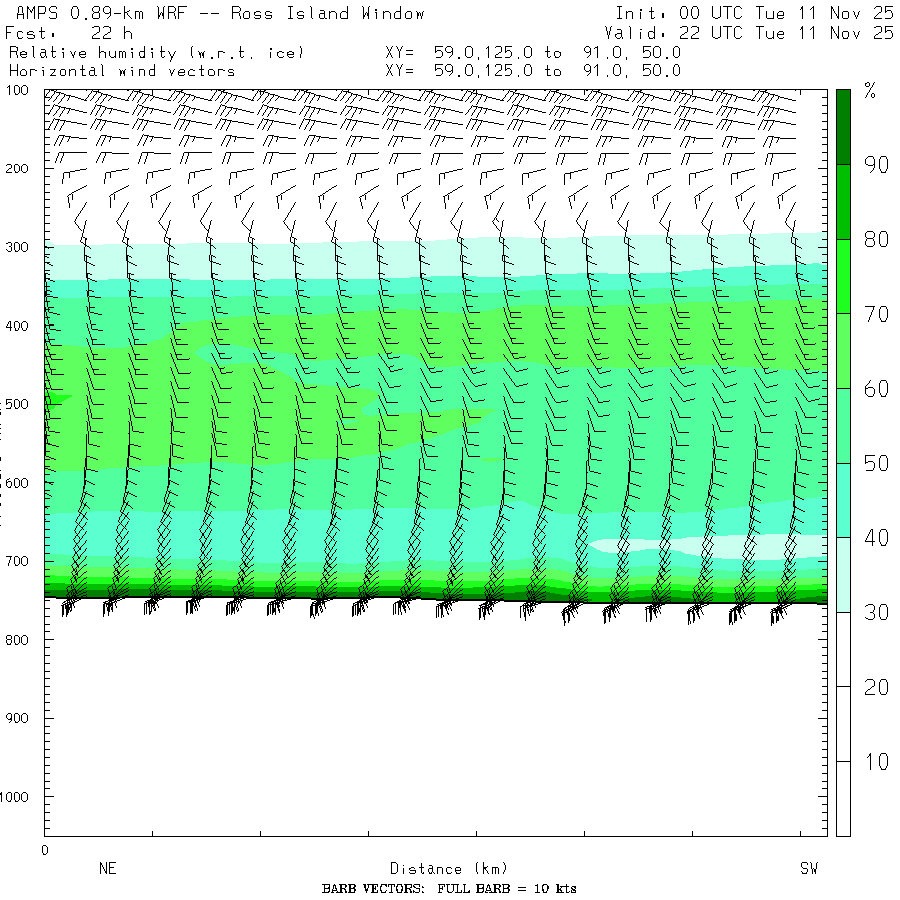Click the colorbar value label 20
The width and height of the screenshot is (900, 900).
coord(876,688)
